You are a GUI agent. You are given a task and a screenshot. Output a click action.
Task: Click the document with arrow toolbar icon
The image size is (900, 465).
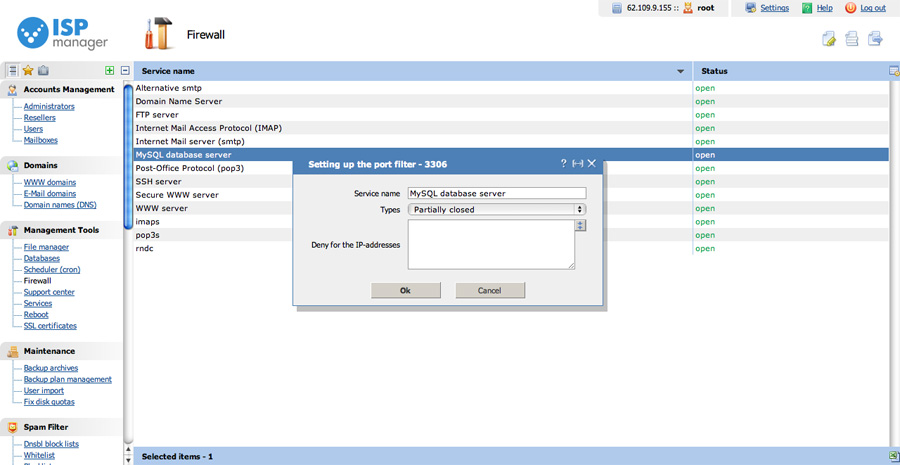click(x=875, y=39)
